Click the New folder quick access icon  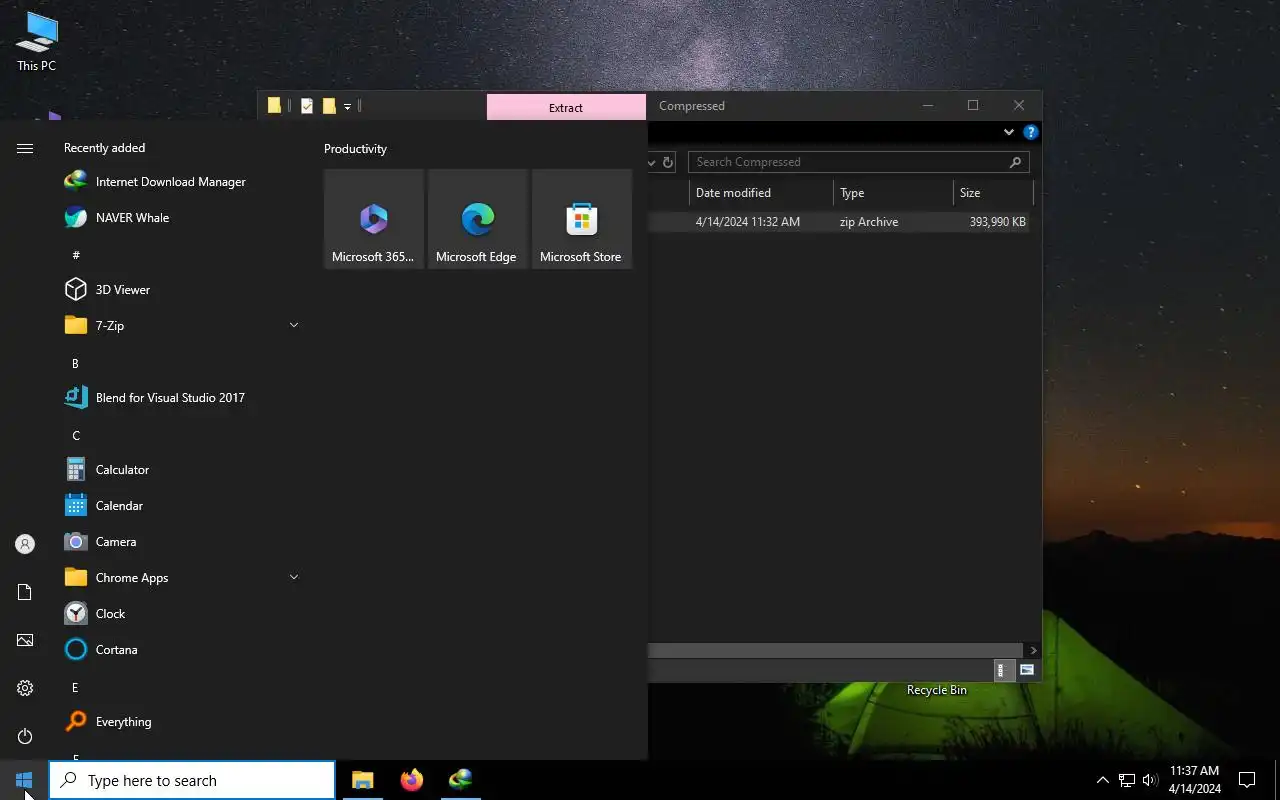tap(329, 106)
